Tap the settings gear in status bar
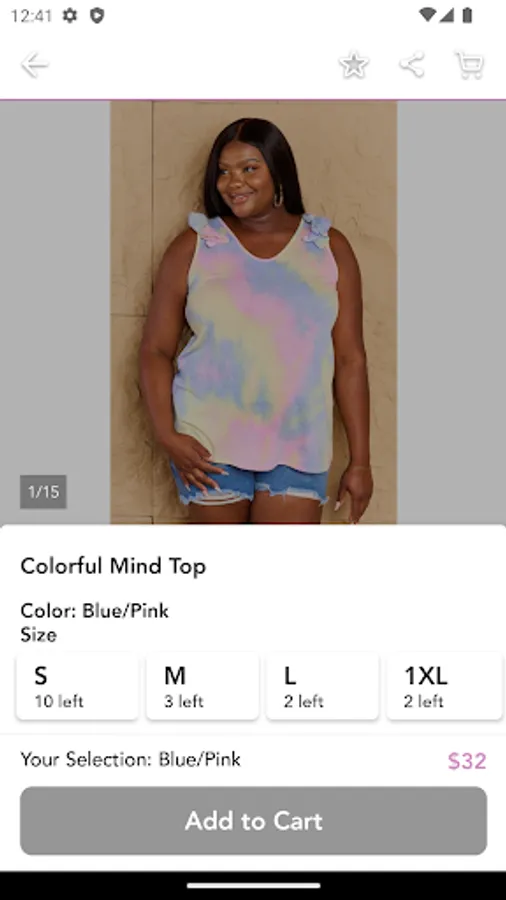The width and height of the screenshot is (506, 900). pyautogui.click(x=69, y=15)
